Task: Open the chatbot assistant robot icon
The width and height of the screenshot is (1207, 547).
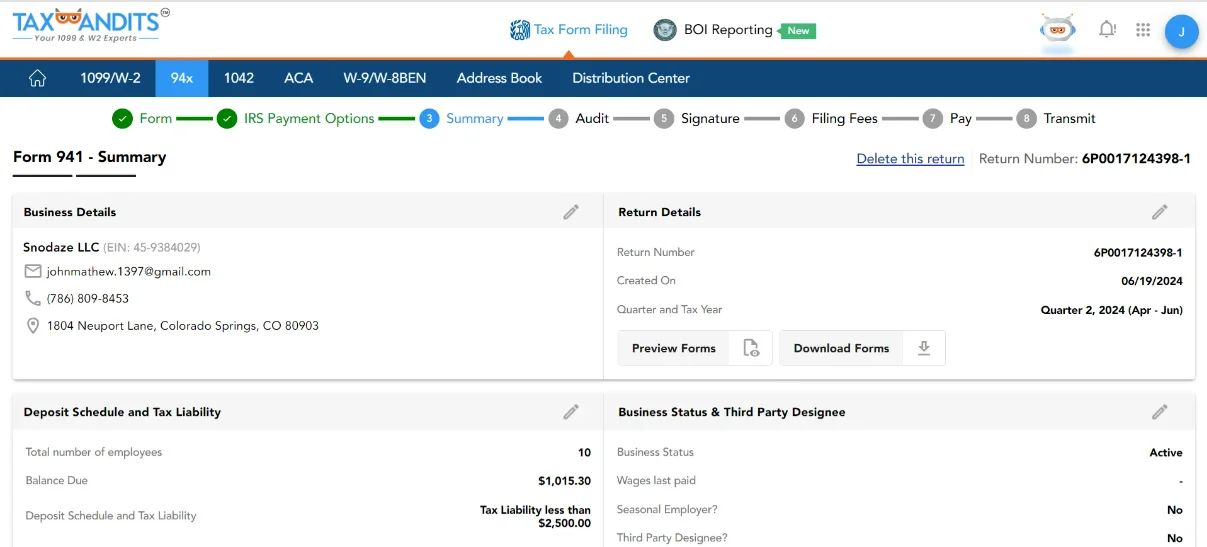Action: coord(1057,30)
